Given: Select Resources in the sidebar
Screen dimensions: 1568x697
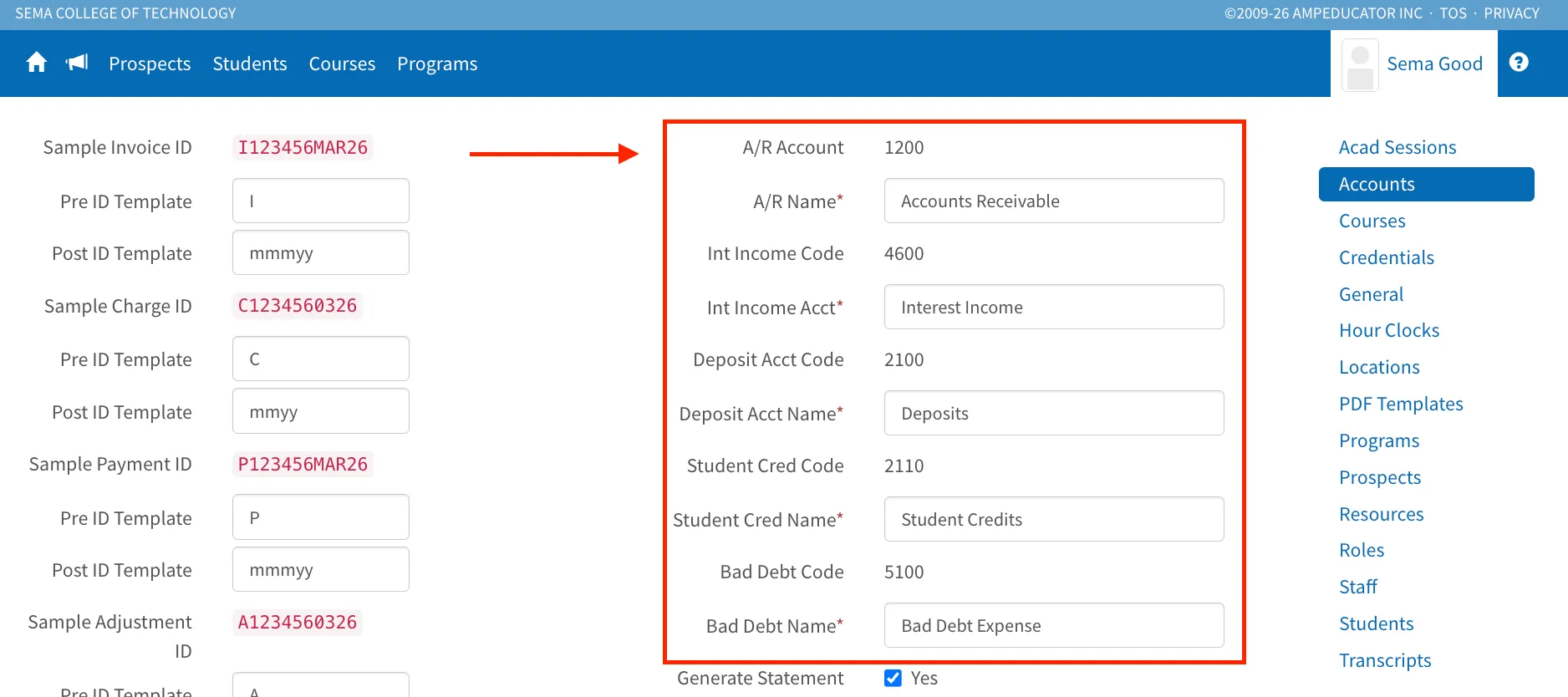Looking at the screenshot, I should coord(1381,514).
